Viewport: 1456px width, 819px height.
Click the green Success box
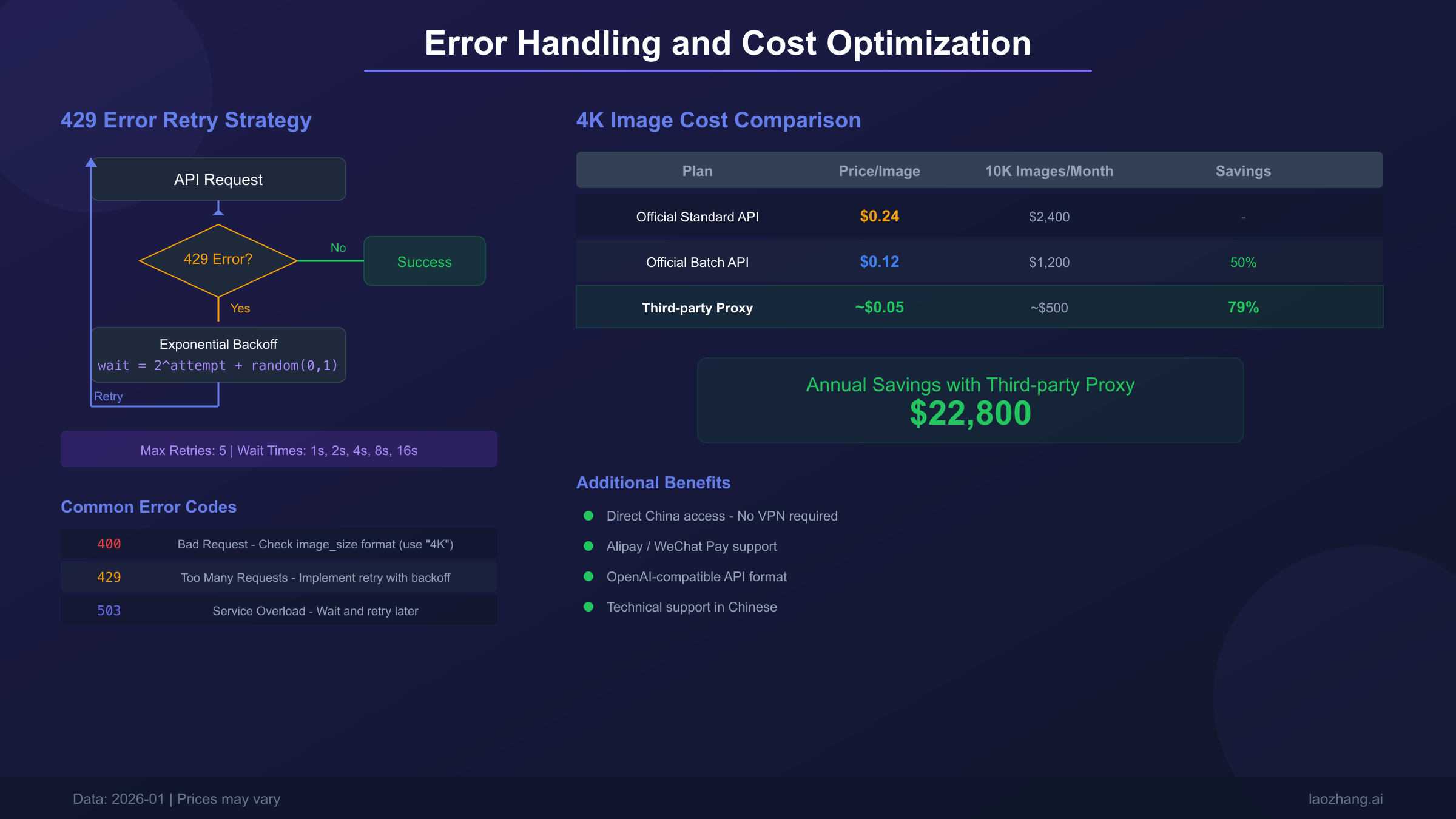pyautogui.click(x=424, y=261)
